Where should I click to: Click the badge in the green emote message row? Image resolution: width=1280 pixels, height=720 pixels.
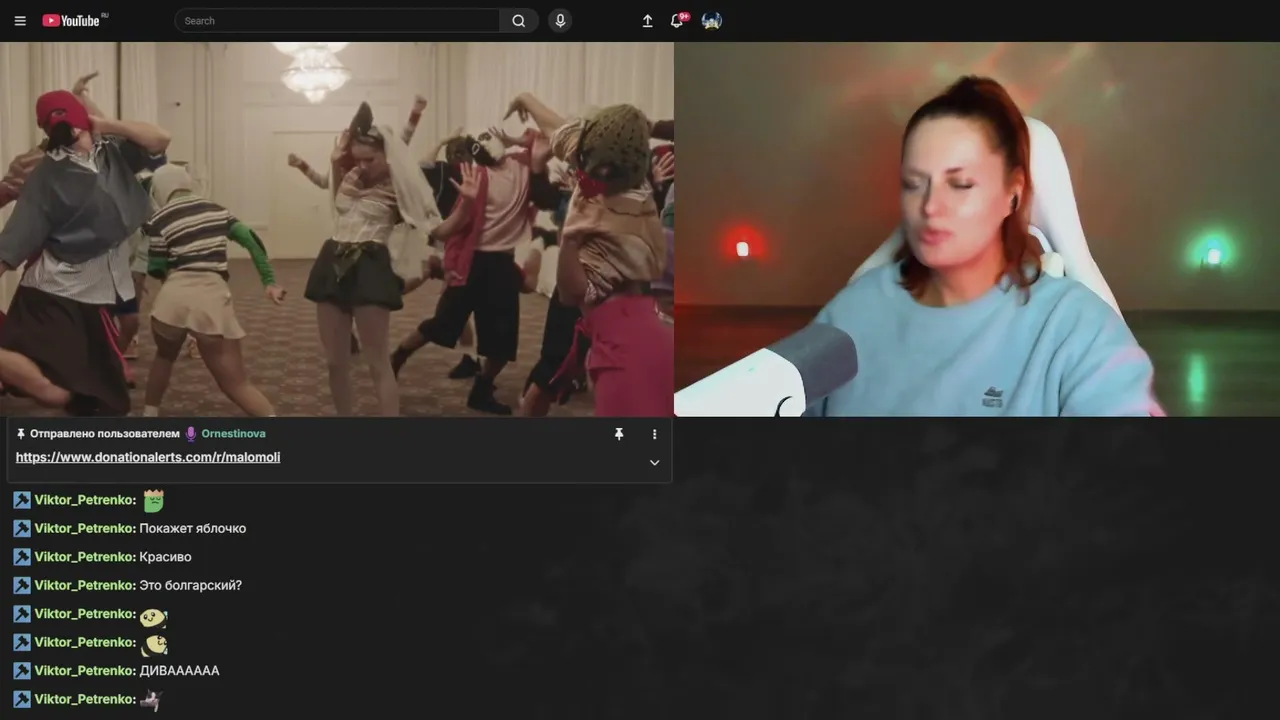click(22, 500)
